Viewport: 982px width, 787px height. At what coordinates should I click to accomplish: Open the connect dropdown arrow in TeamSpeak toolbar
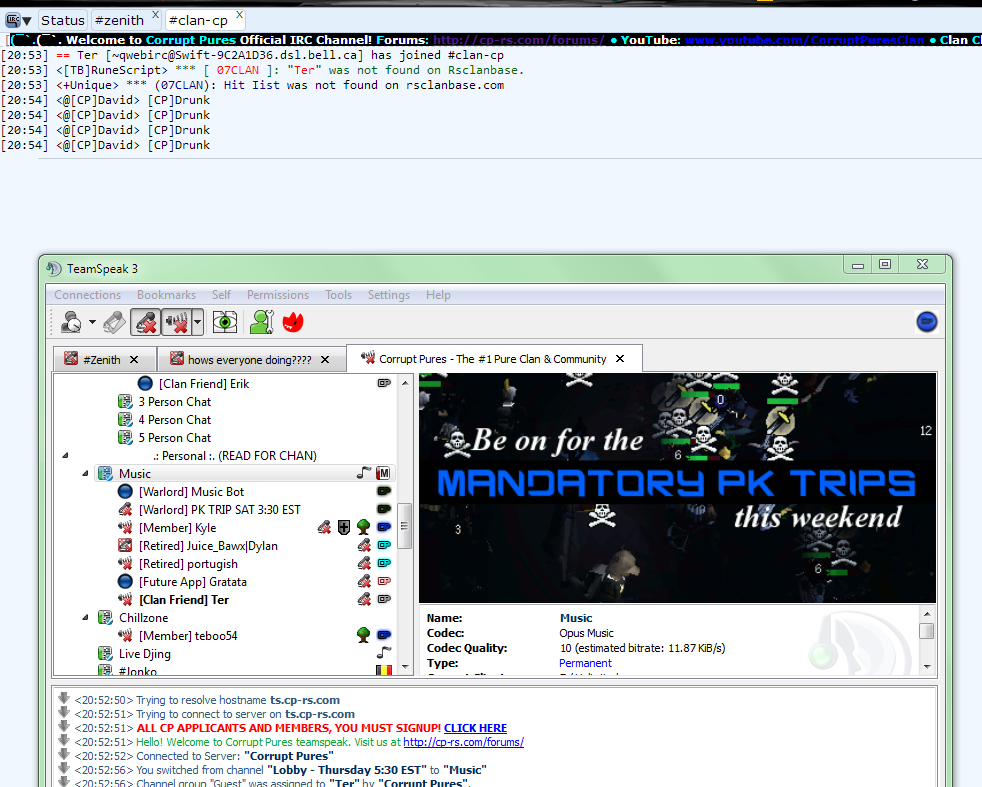click(x=92, y=322)
